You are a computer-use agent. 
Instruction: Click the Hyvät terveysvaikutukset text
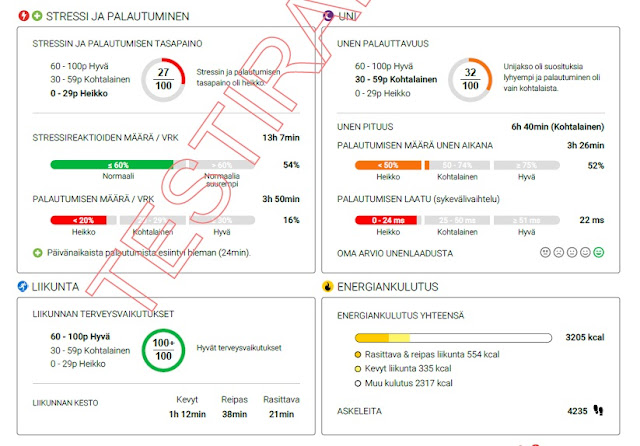pos(239,348)
